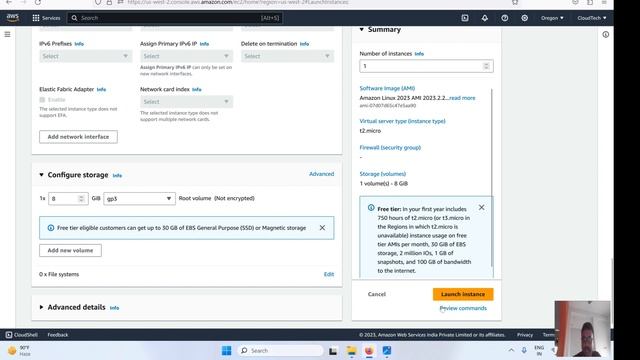Image resolution: width=640 pixels, height=360 pixels.
Task: Collapse the Summary panel
Action: (362, 29)
